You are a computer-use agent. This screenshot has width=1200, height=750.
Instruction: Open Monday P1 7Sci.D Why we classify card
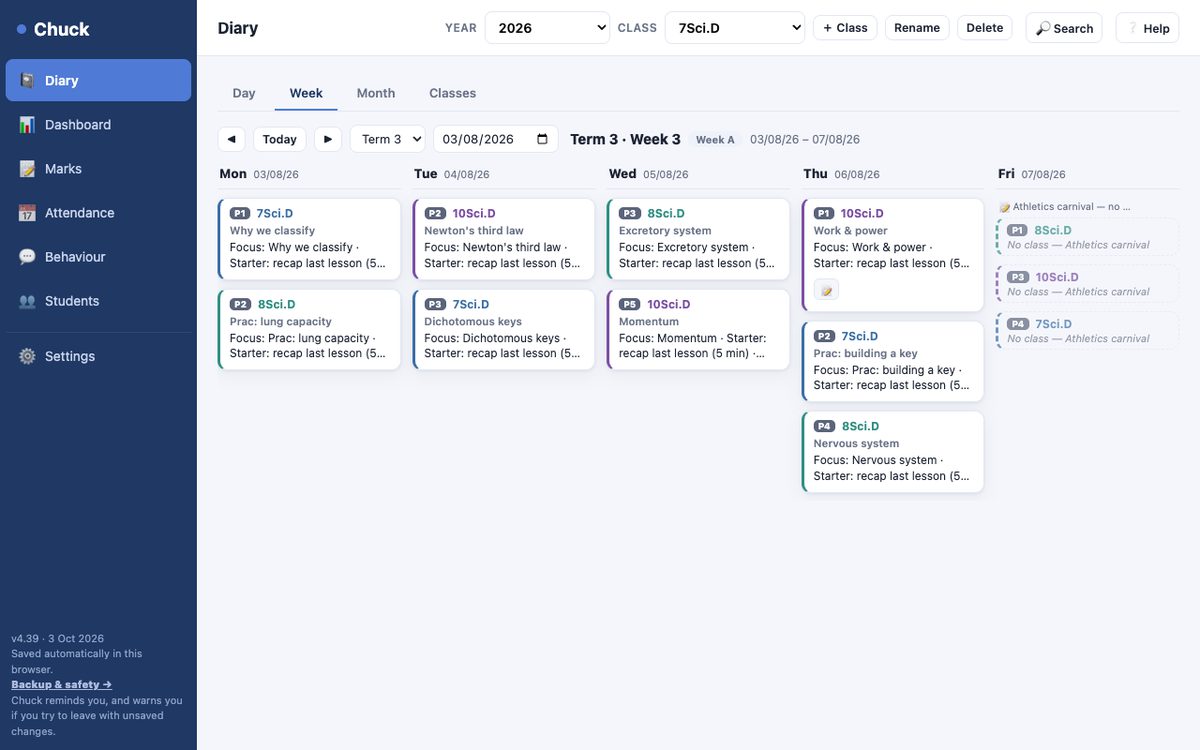pyautogui.click(x=310, y=239)
